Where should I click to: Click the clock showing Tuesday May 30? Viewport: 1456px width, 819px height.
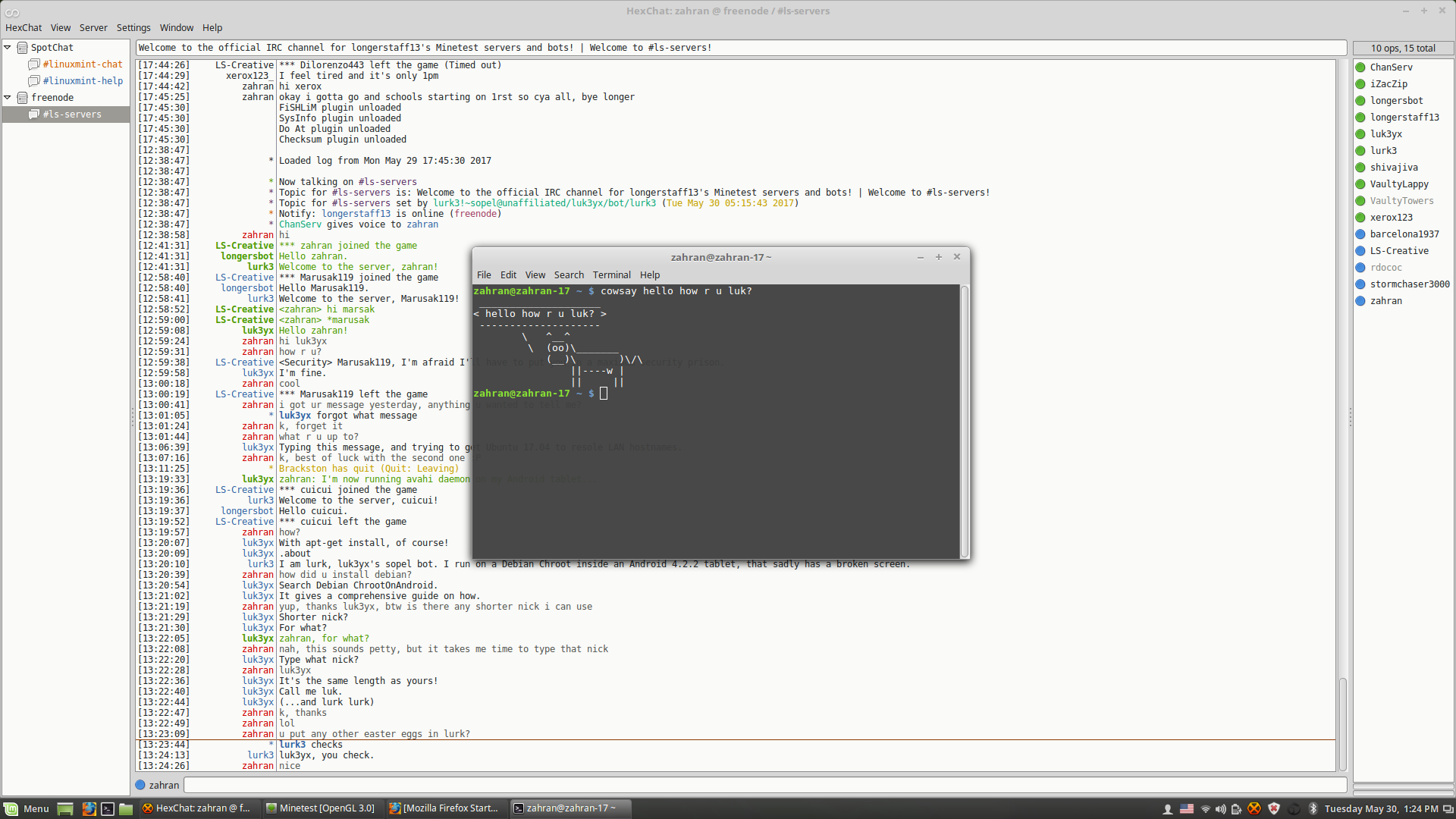coord(1381,809)
